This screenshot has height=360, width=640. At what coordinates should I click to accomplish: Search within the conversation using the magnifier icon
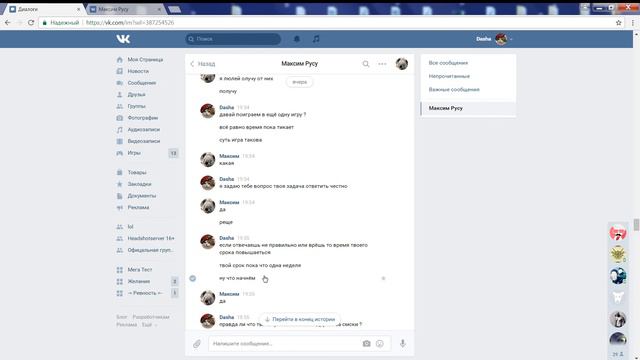pyautogui.click(x=366, y=64)
